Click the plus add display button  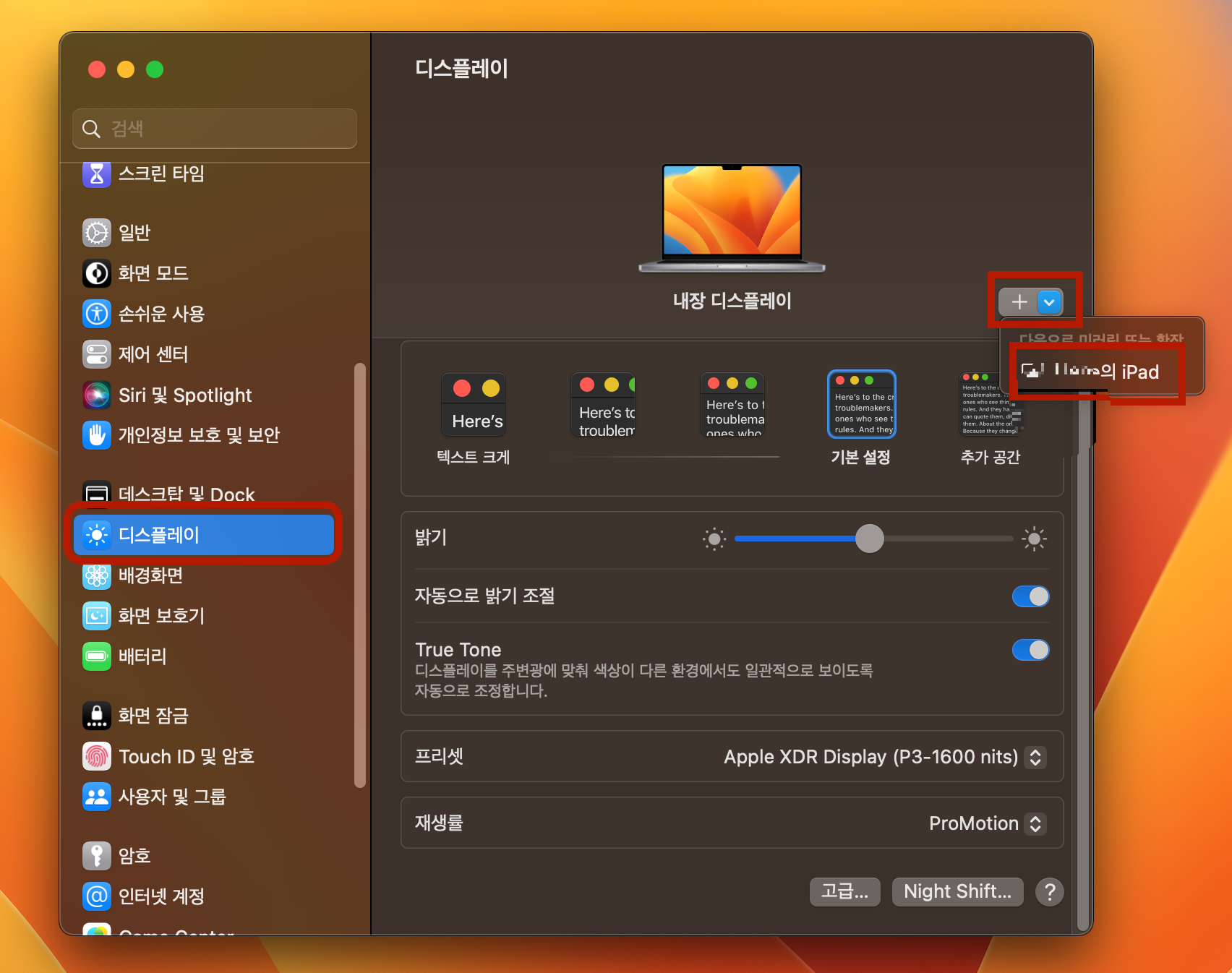(1019, 301)
